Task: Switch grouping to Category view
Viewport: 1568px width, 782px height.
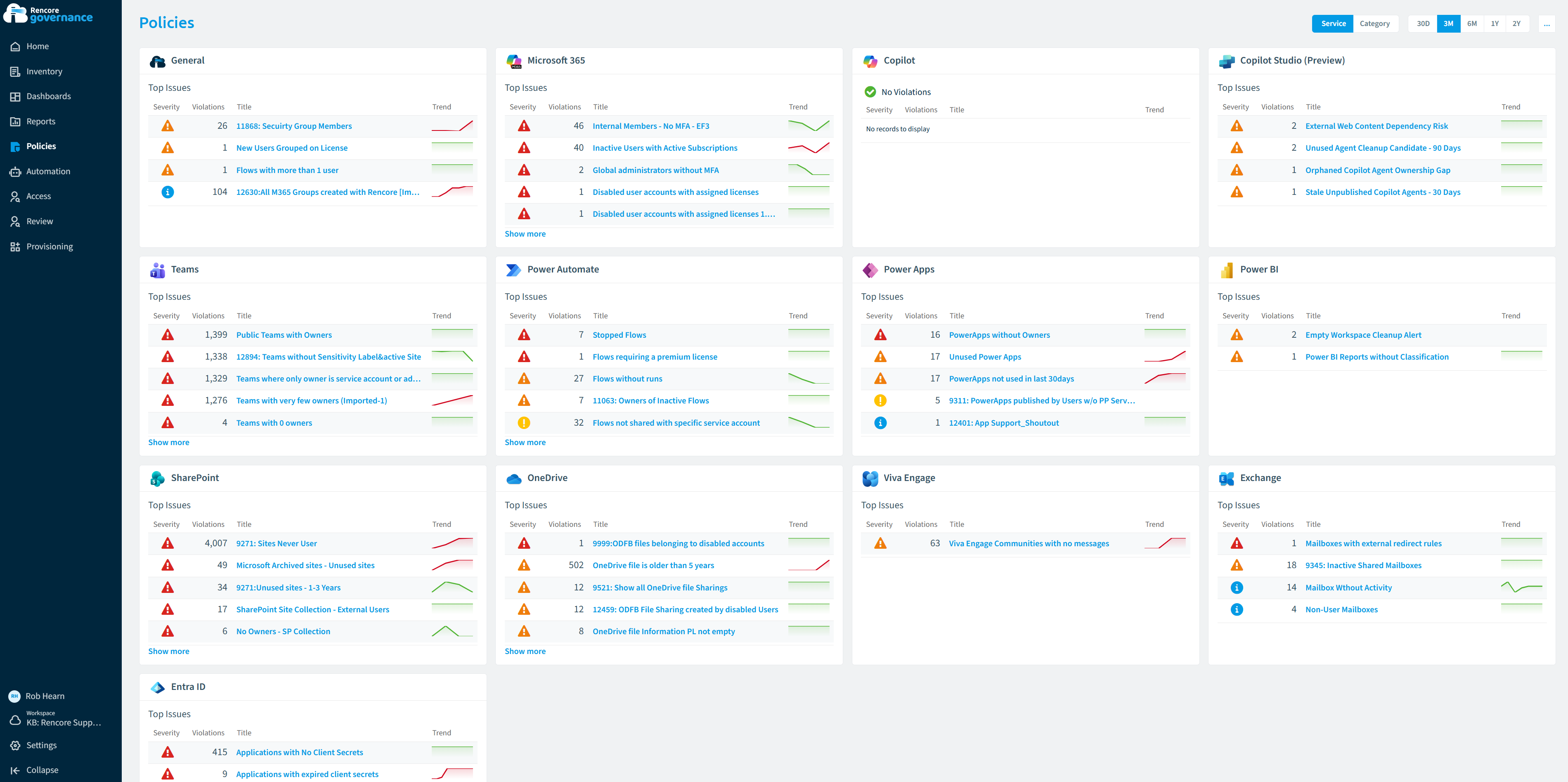Action: 1374,24
